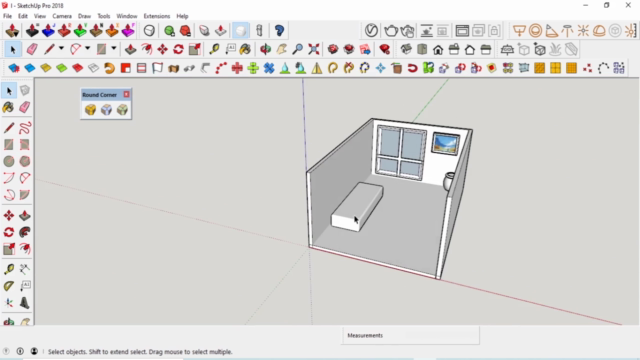Click the person credits icon in status bar
Image resolution: width=640 pixels, height=360 pixels.
(34, 351)
